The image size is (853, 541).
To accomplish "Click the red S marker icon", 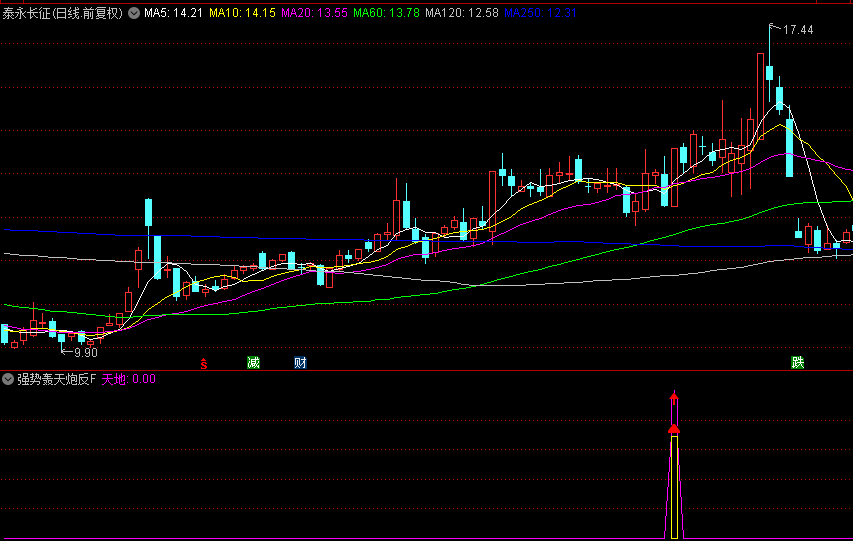I will (x=203, y=364).
